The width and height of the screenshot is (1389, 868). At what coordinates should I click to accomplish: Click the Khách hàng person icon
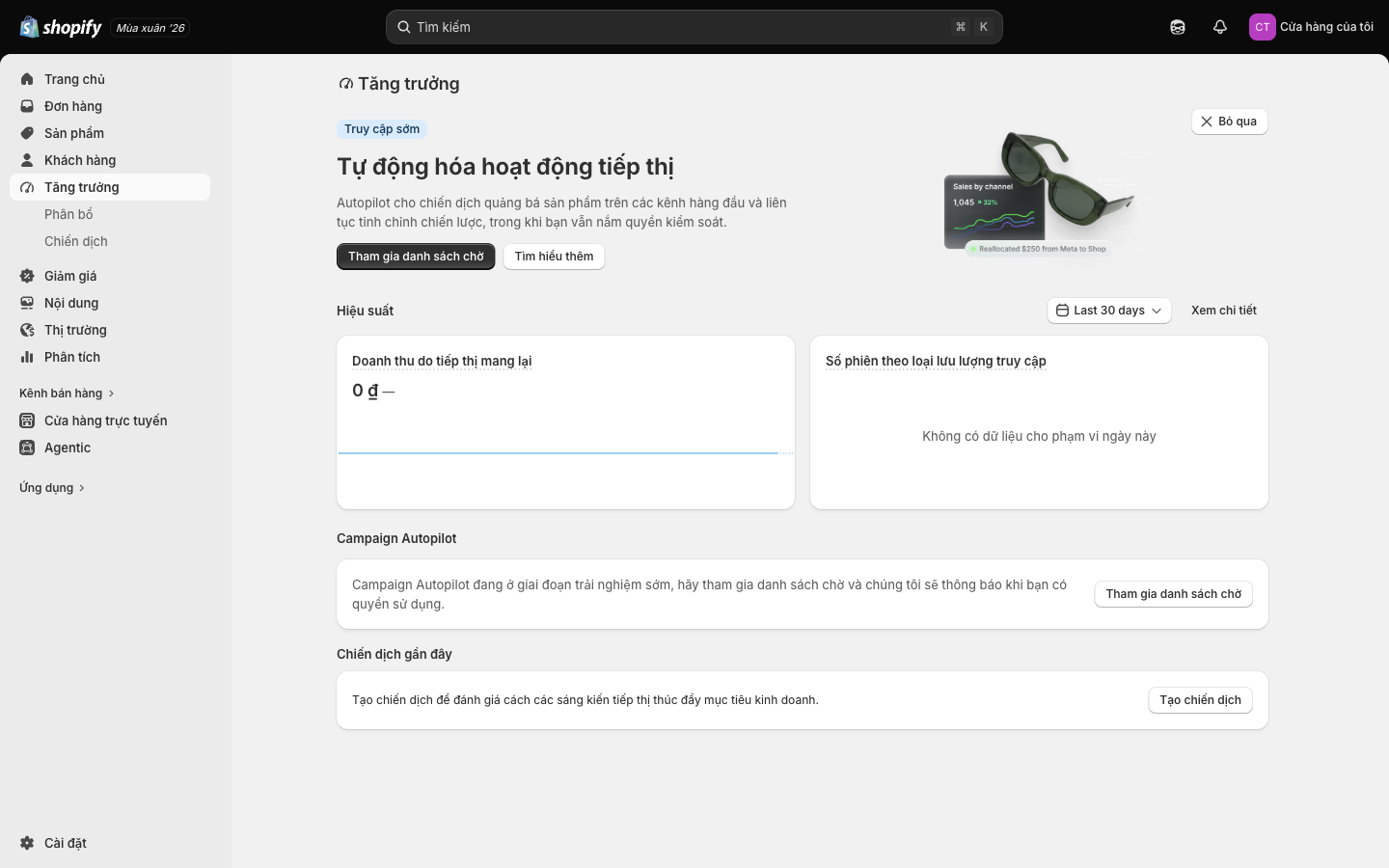click(x=27, y=160)
